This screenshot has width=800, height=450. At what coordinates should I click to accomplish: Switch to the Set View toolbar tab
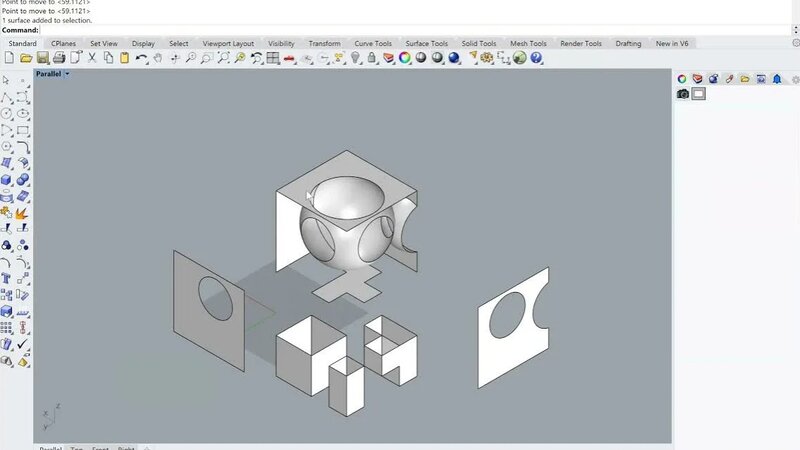pyautogui.click(x=104, y=43)
